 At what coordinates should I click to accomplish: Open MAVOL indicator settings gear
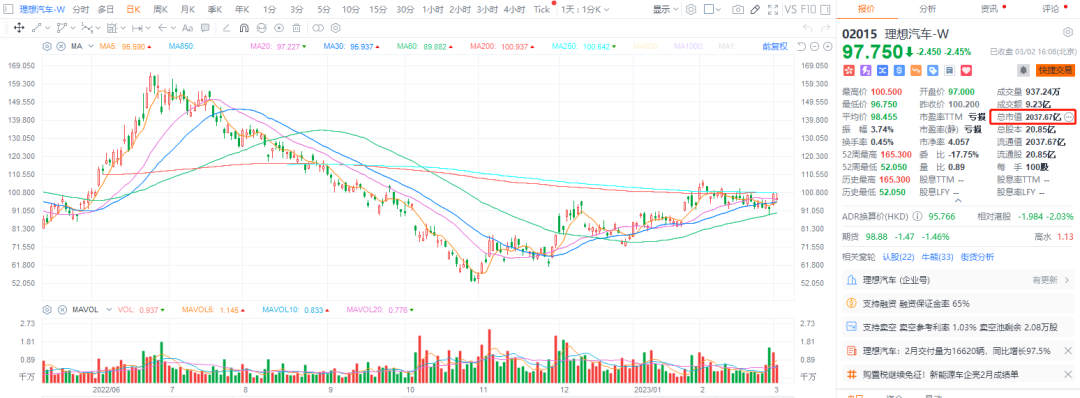pyautogui.click(x=47, y=310)
